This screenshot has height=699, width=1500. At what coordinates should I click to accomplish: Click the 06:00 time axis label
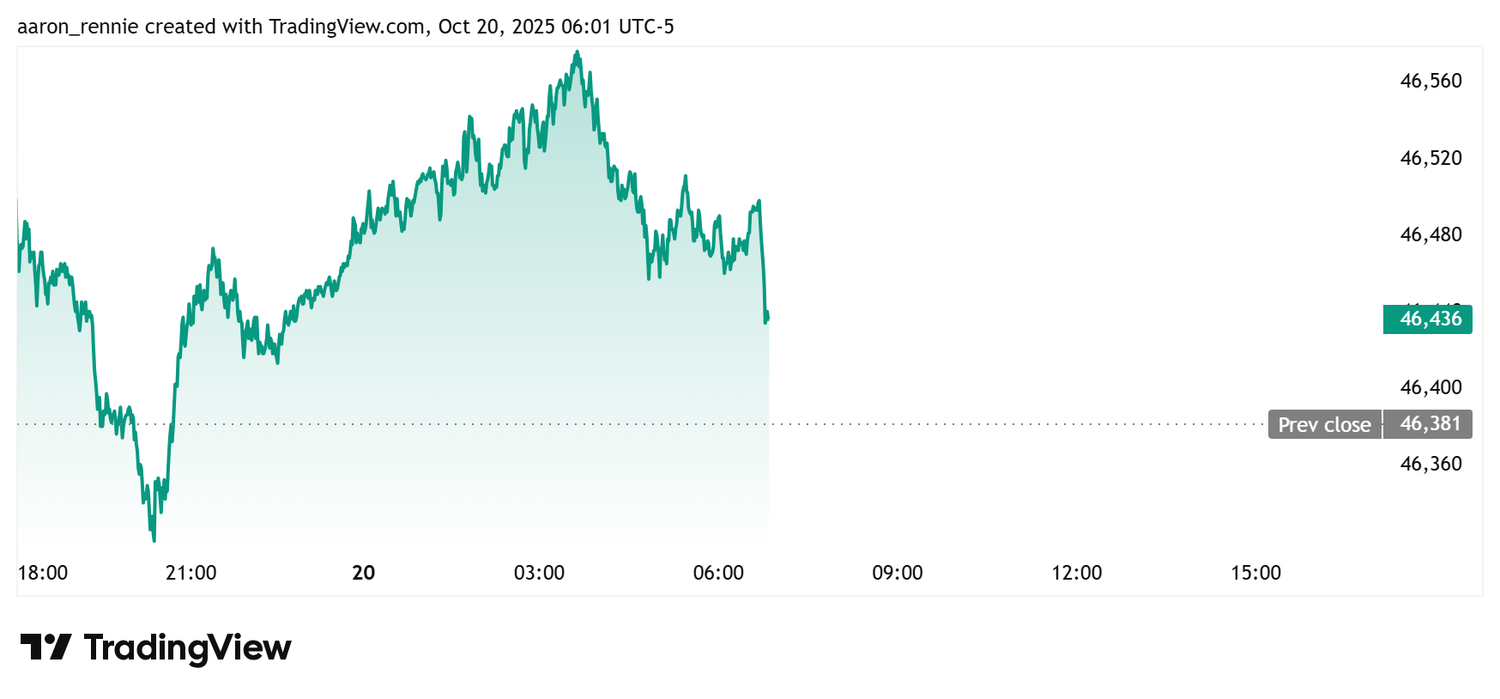coord(718,573)
